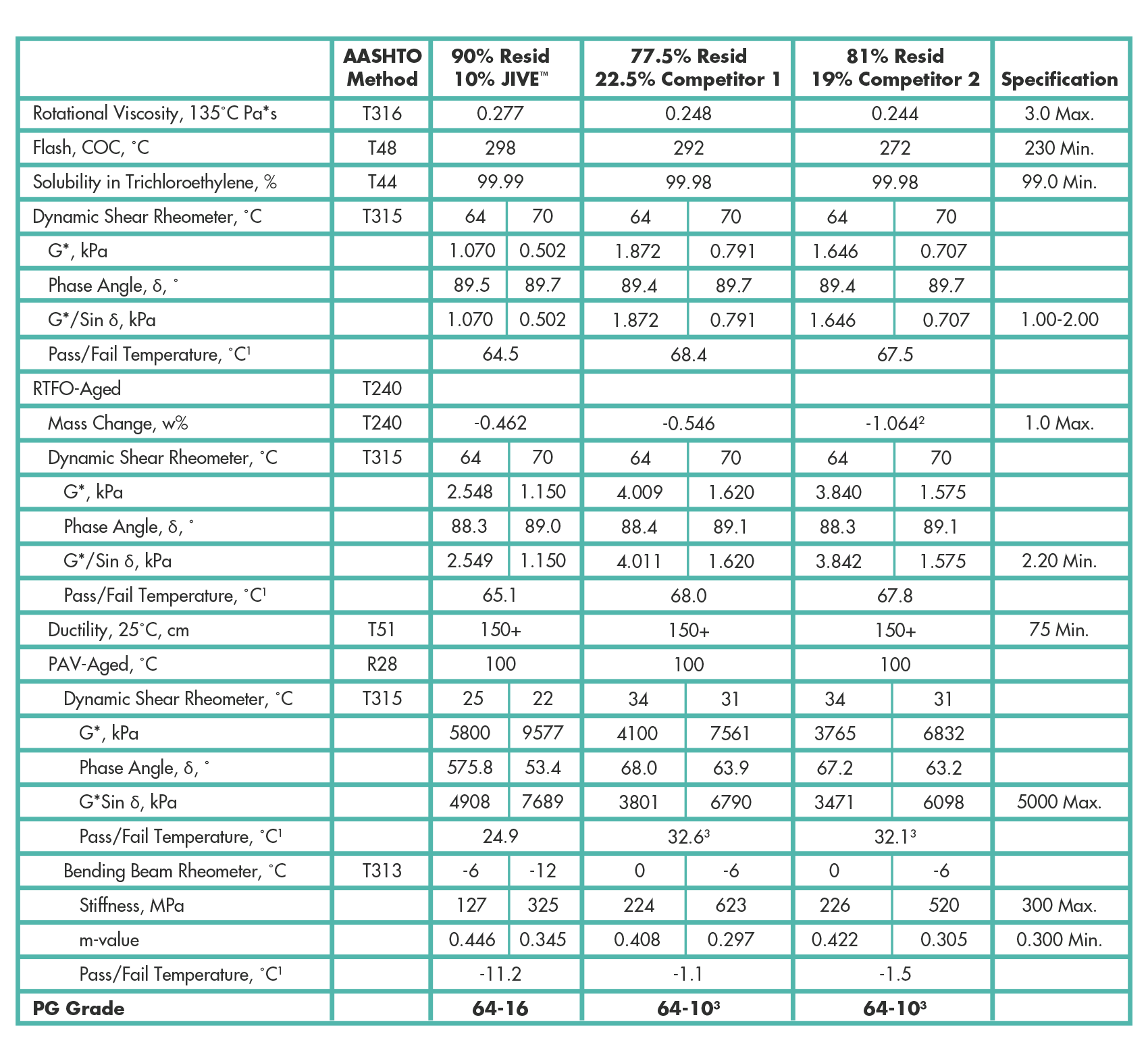Click the Specification column header

[1059, 79]
